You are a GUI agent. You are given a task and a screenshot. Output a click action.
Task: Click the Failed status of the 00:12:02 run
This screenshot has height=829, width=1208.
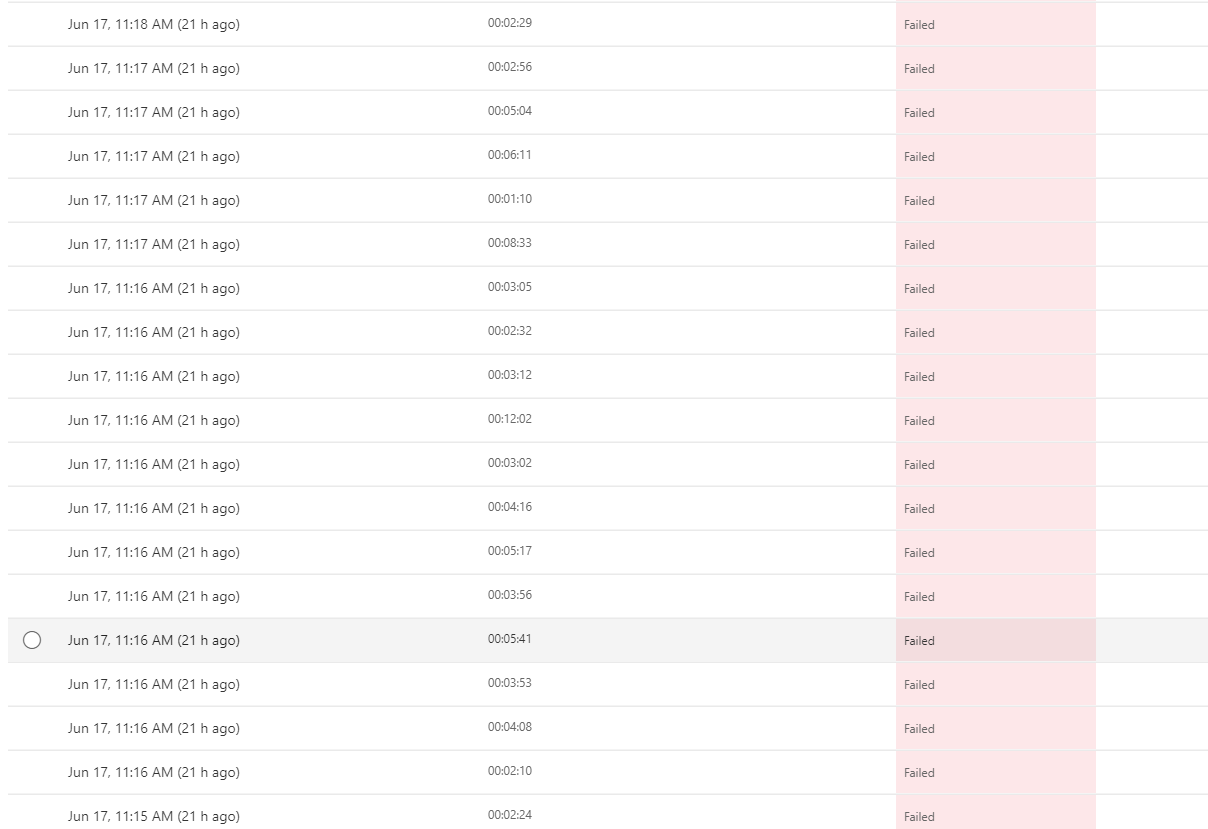coord(918,420)
